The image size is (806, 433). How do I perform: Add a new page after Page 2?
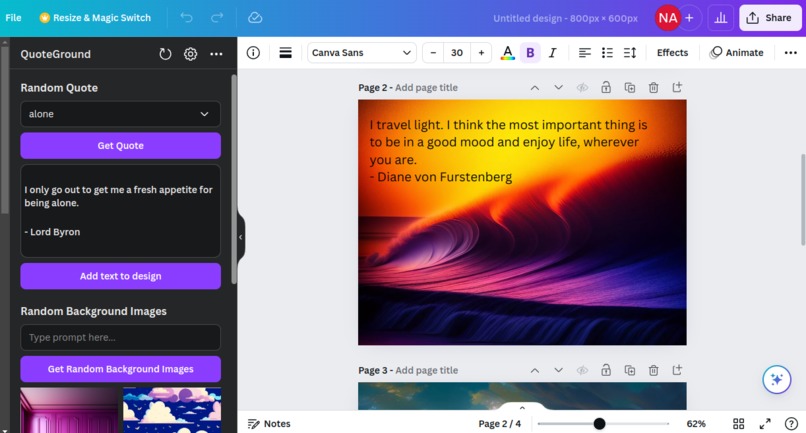(x=677, y=87)
